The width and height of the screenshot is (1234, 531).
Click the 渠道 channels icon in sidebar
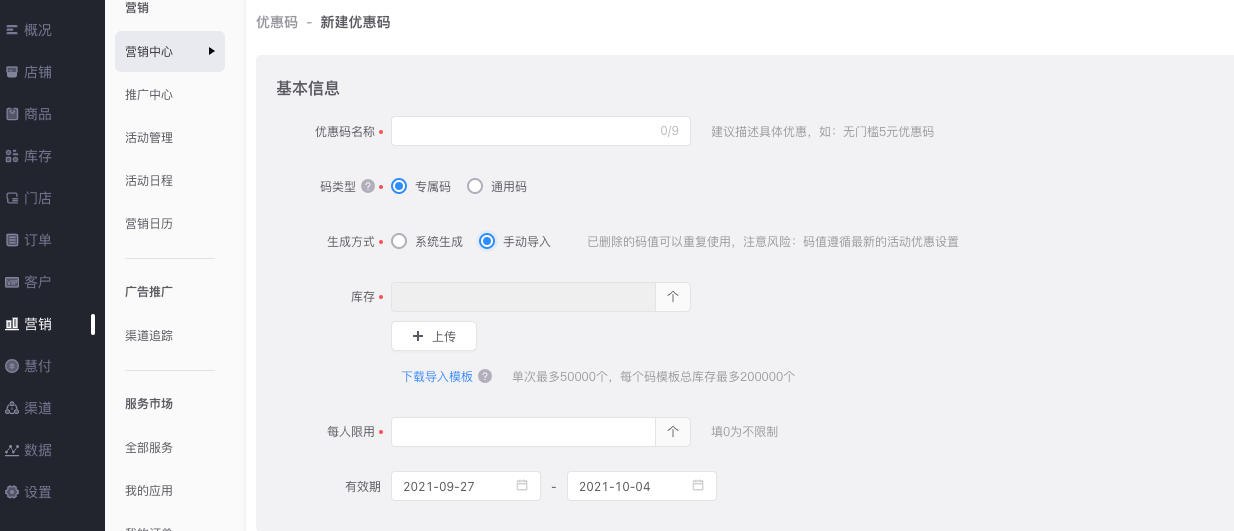[12, 408]
